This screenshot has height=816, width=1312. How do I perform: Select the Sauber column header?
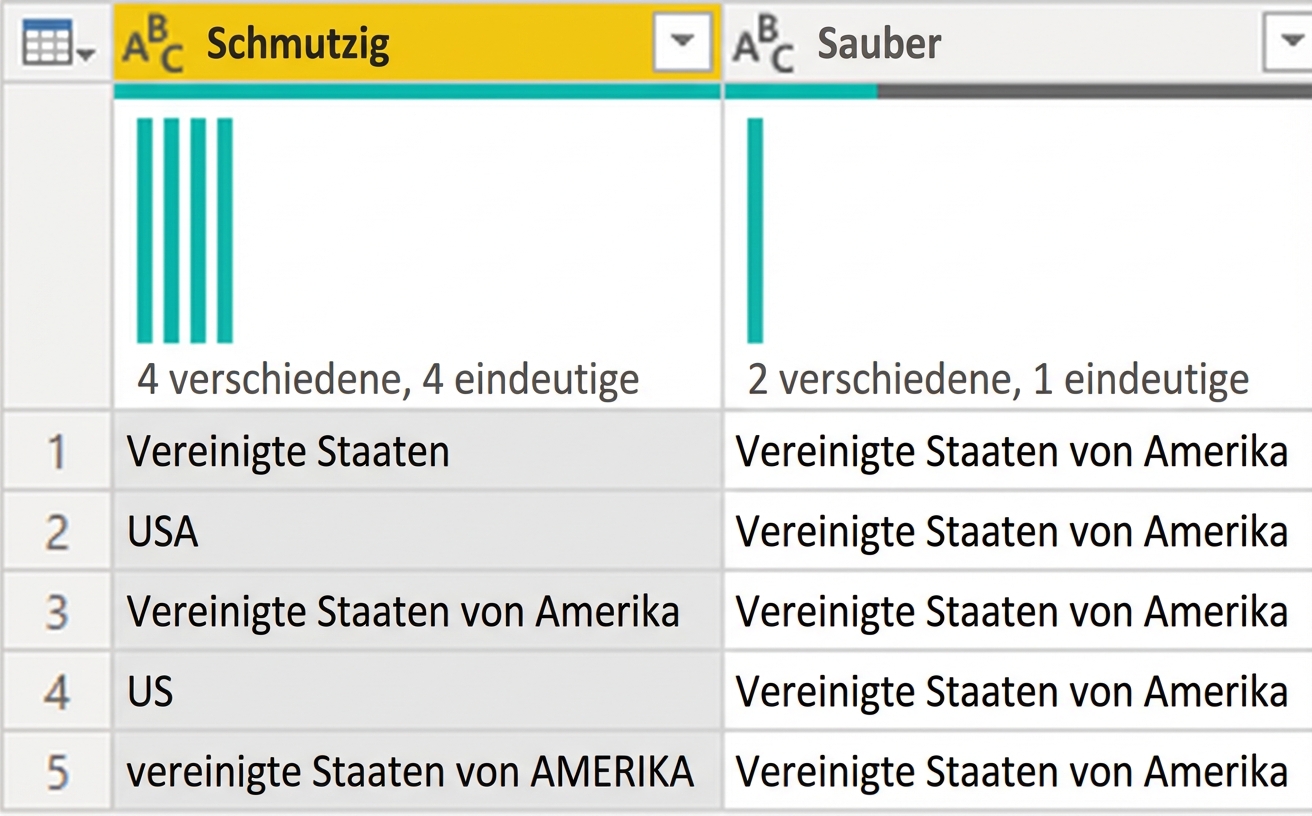[x=880, y=42]
